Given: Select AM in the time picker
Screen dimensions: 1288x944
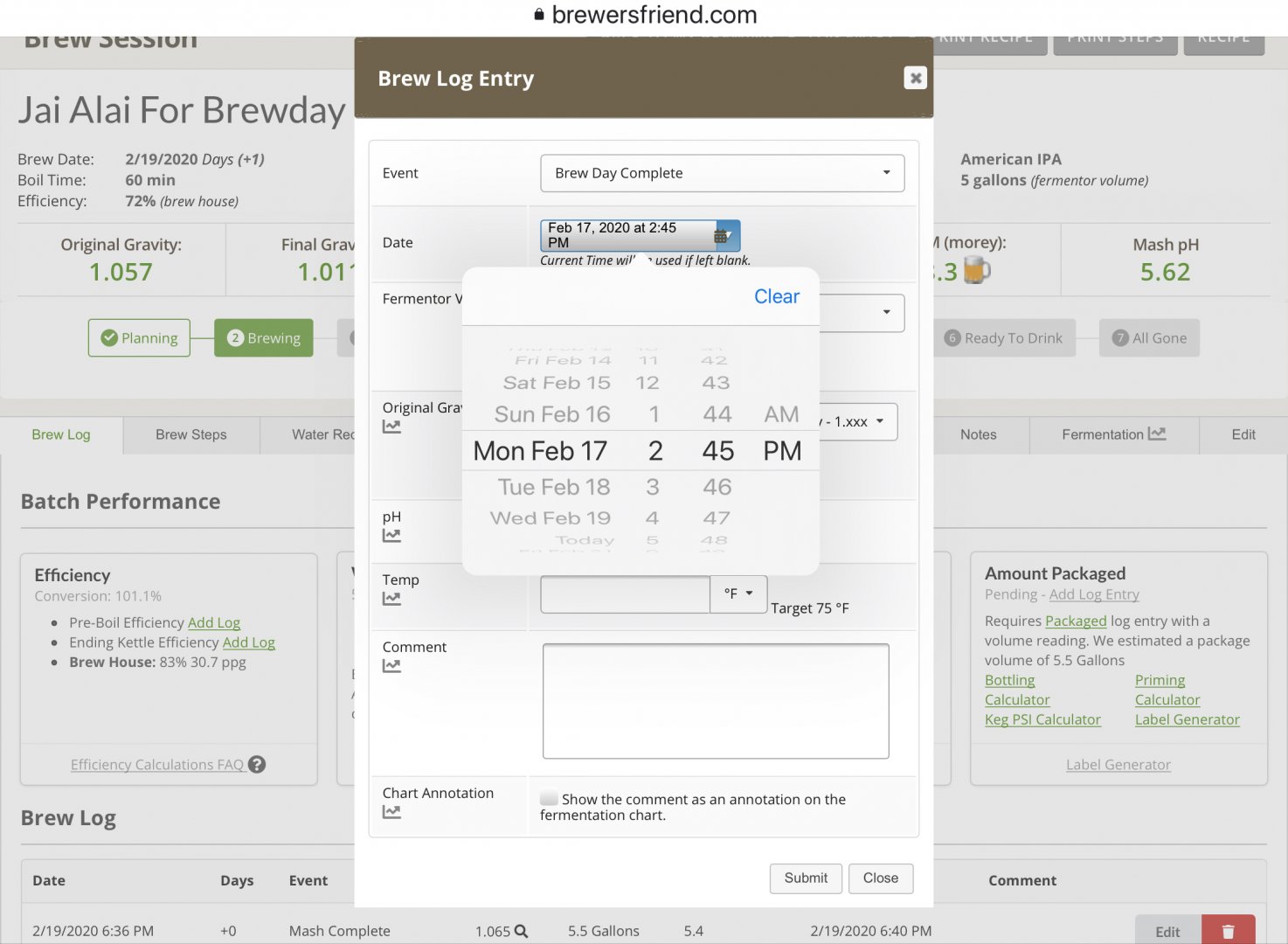Looking at the screenshot, I should point(781,414).
